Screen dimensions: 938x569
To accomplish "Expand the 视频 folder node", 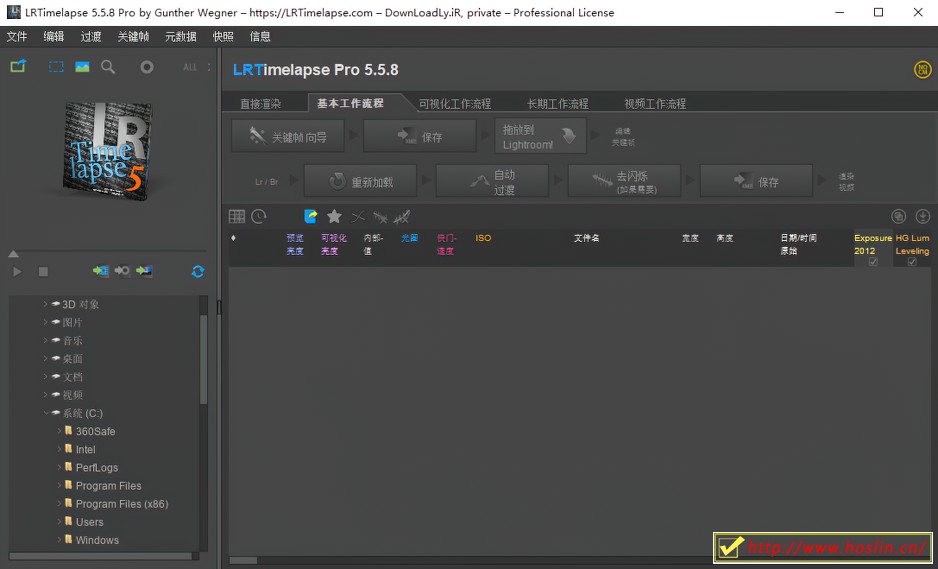I will click(45, 395).
